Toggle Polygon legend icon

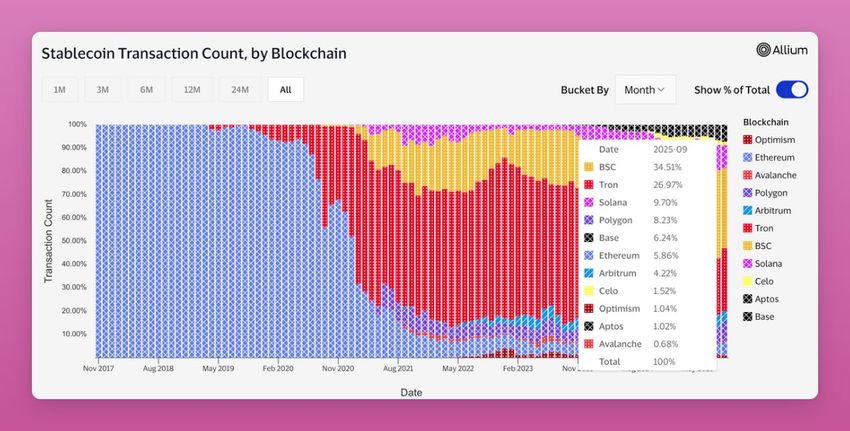coord(748,193)
